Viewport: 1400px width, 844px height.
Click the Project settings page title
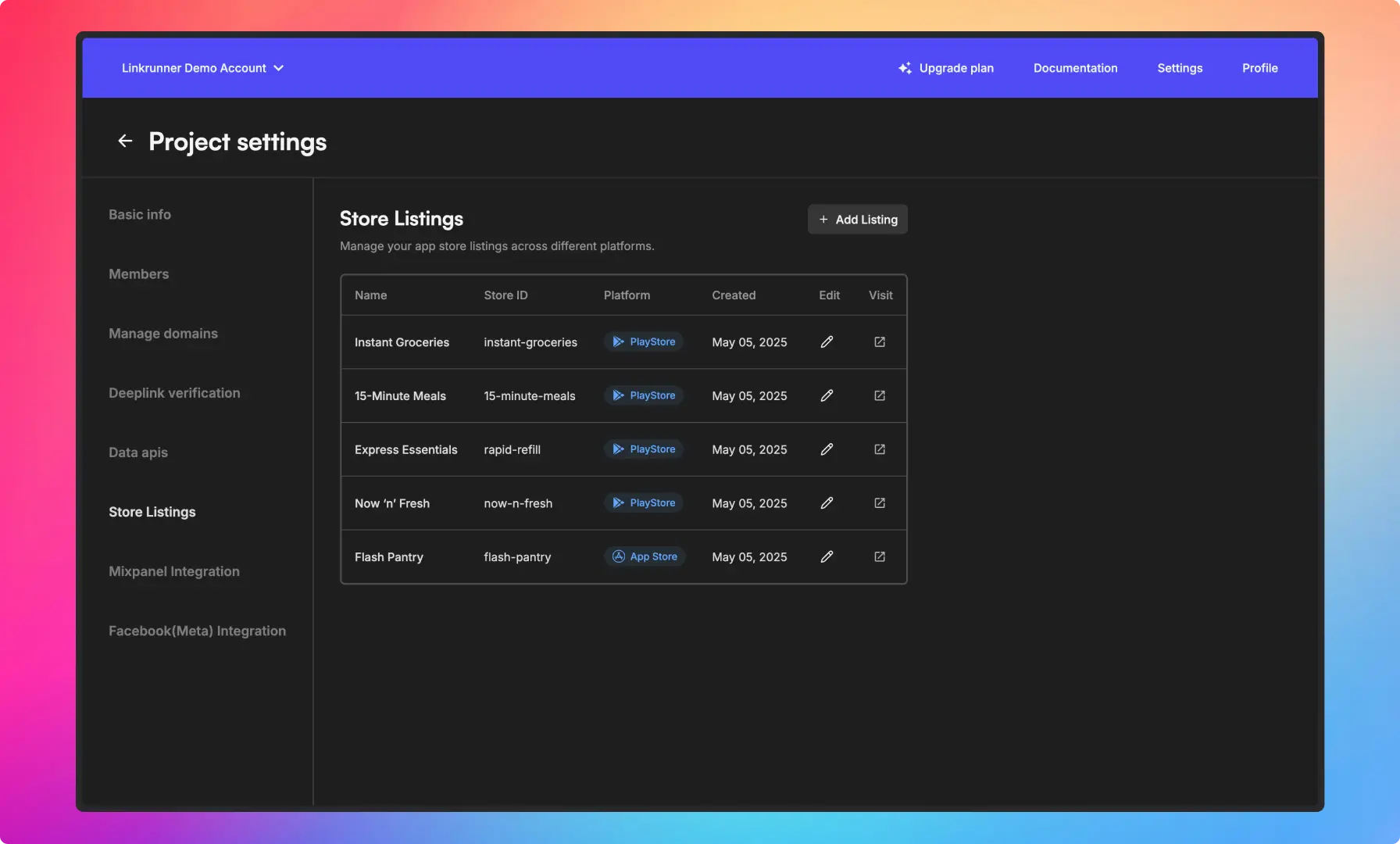pos(237,141)
